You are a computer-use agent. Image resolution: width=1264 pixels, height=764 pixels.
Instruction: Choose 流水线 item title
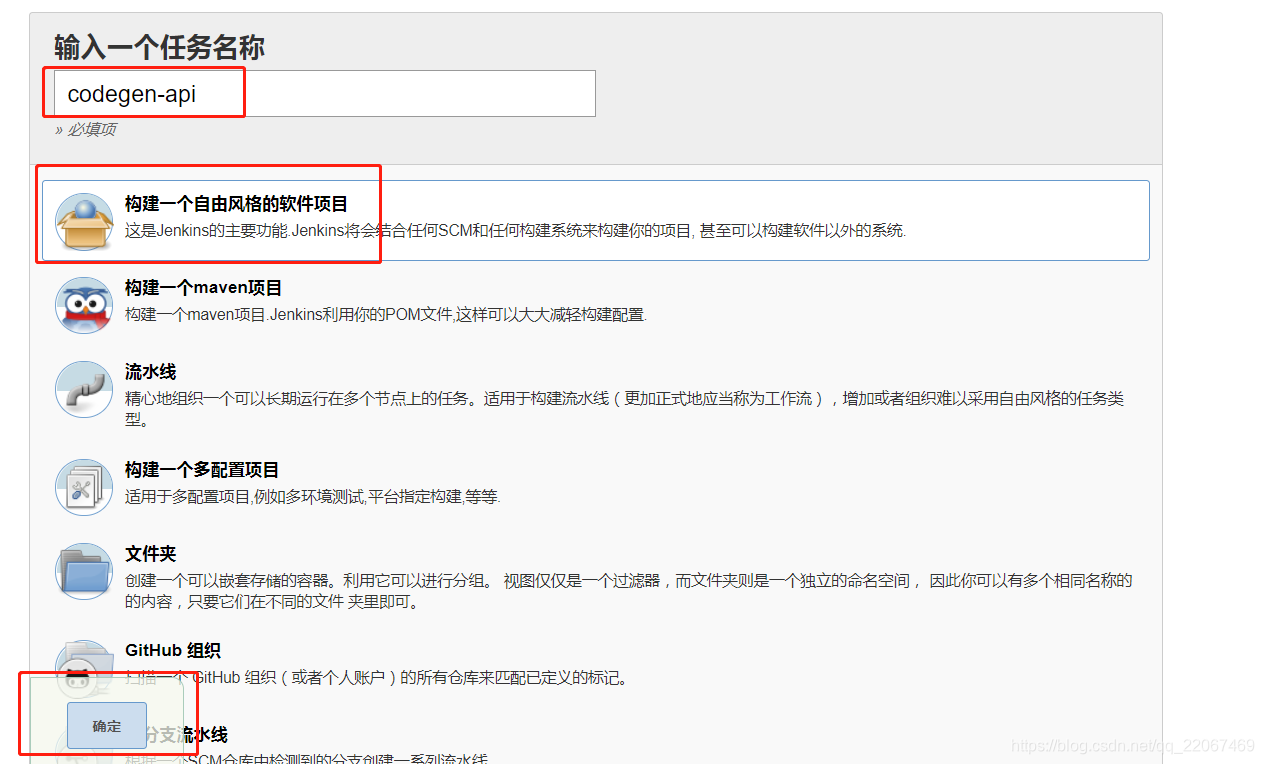[x=150, y=372]
